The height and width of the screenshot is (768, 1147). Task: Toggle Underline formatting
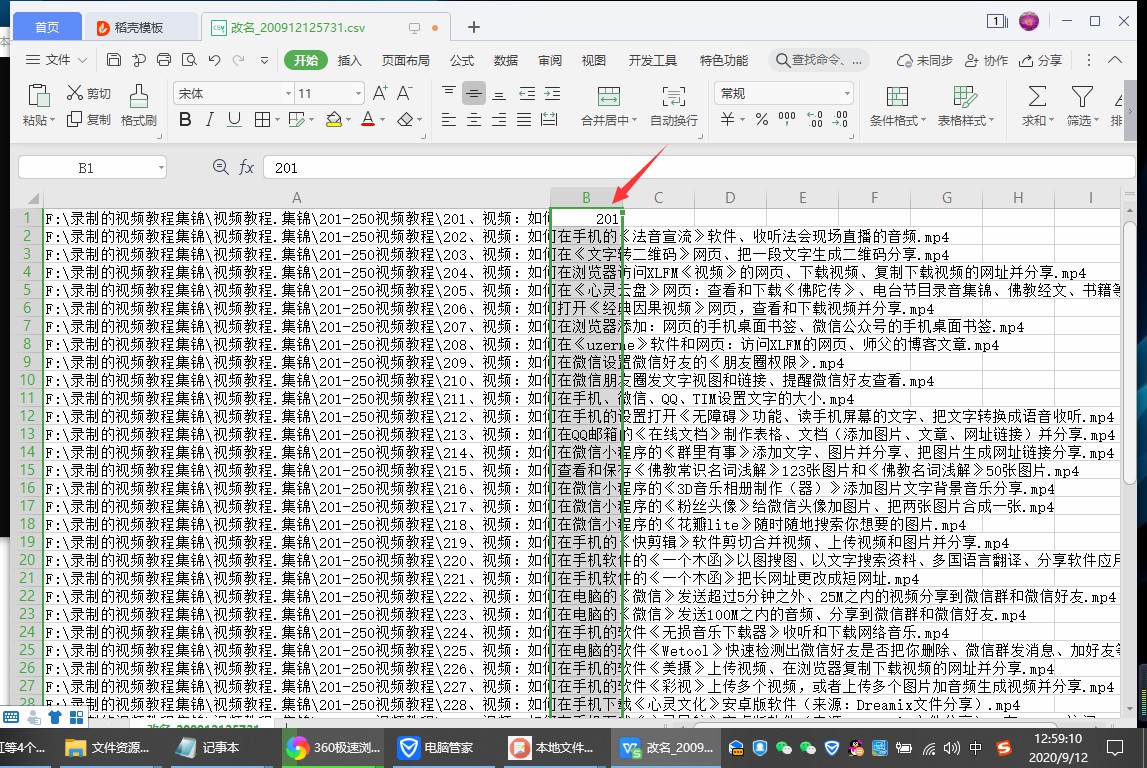tap(234, 119)
